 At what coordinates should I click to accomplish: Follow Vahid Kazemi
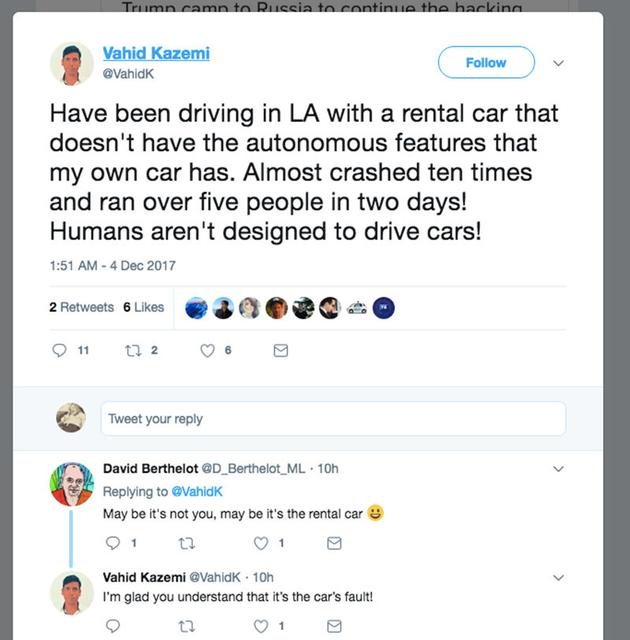point(485,63)
